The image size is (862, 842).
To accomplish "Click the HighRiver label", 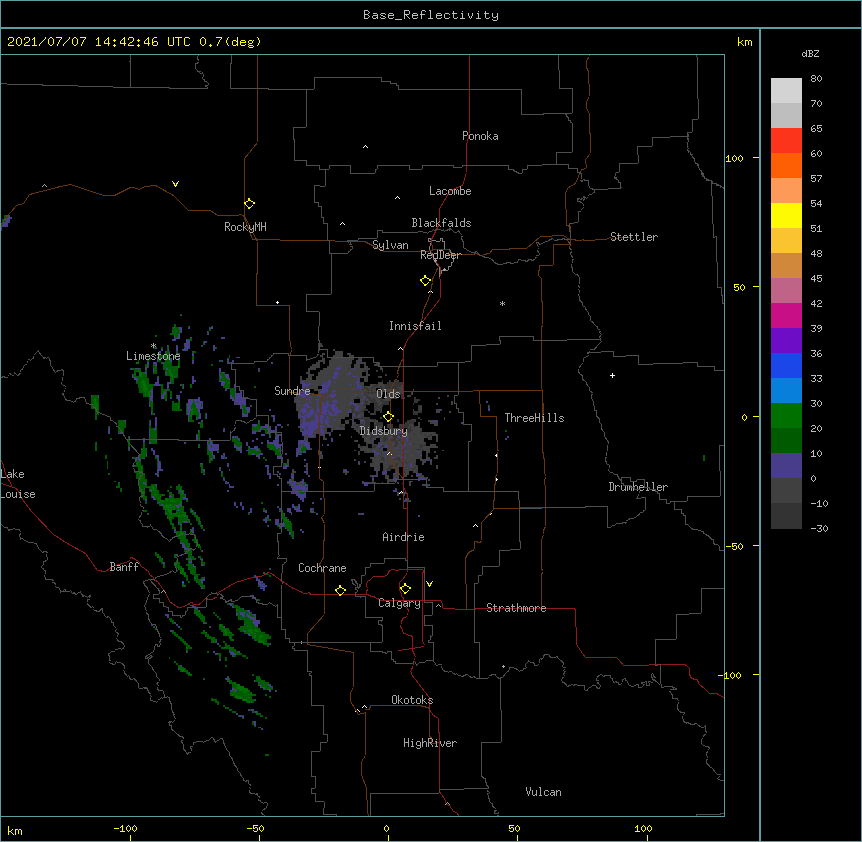I will click(x=430, y=743).
